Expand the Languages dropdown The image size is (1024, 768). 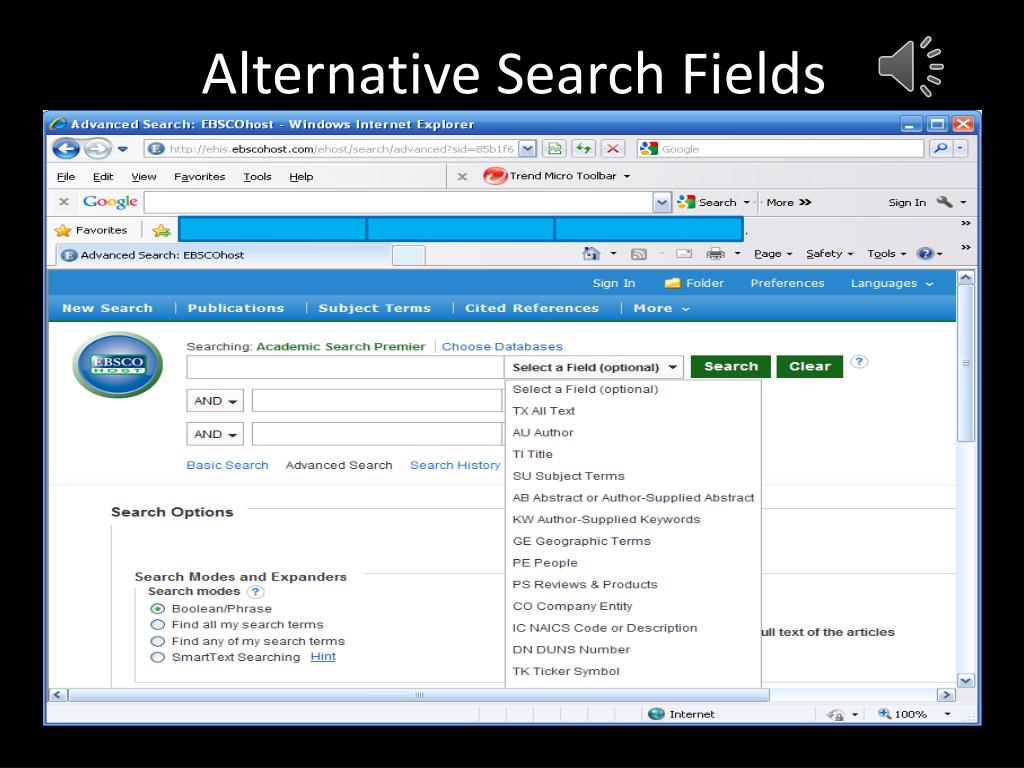891,283
